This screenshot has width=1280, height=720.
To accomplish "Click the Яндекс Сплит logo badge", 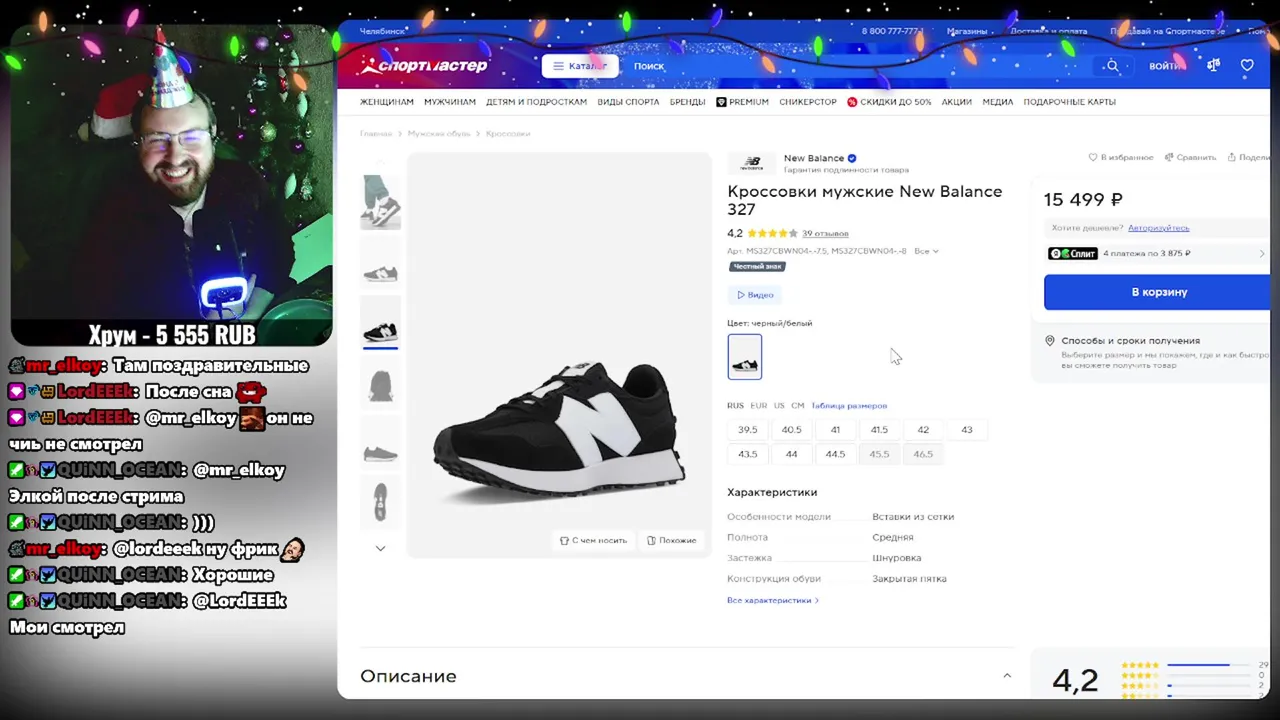I will point(1073,254).
